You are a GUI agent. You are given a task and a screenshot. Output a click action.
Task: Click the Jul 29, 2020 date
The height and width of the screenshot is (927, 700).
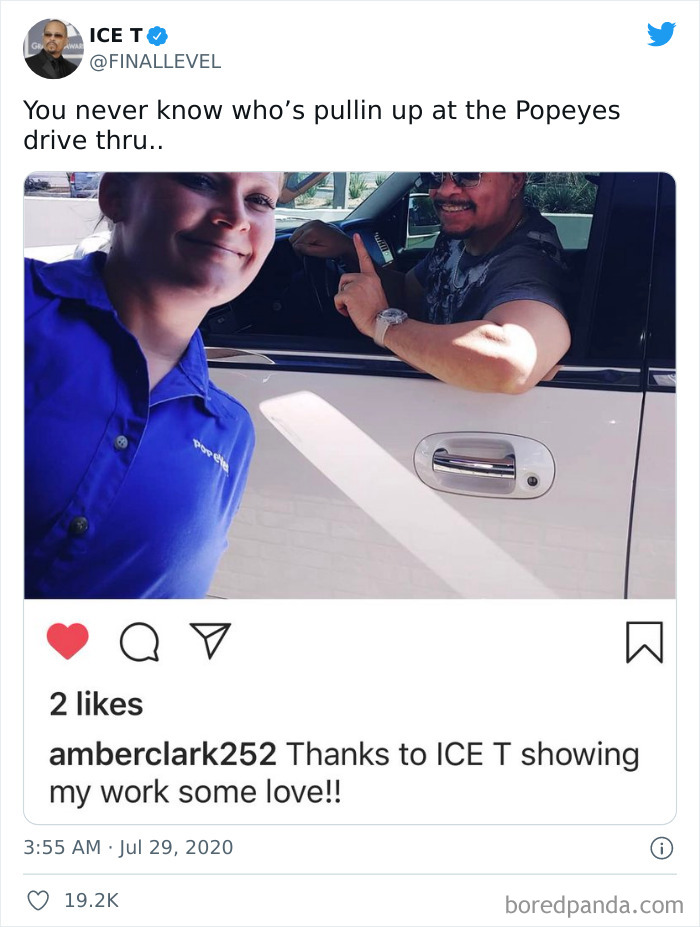176,847
